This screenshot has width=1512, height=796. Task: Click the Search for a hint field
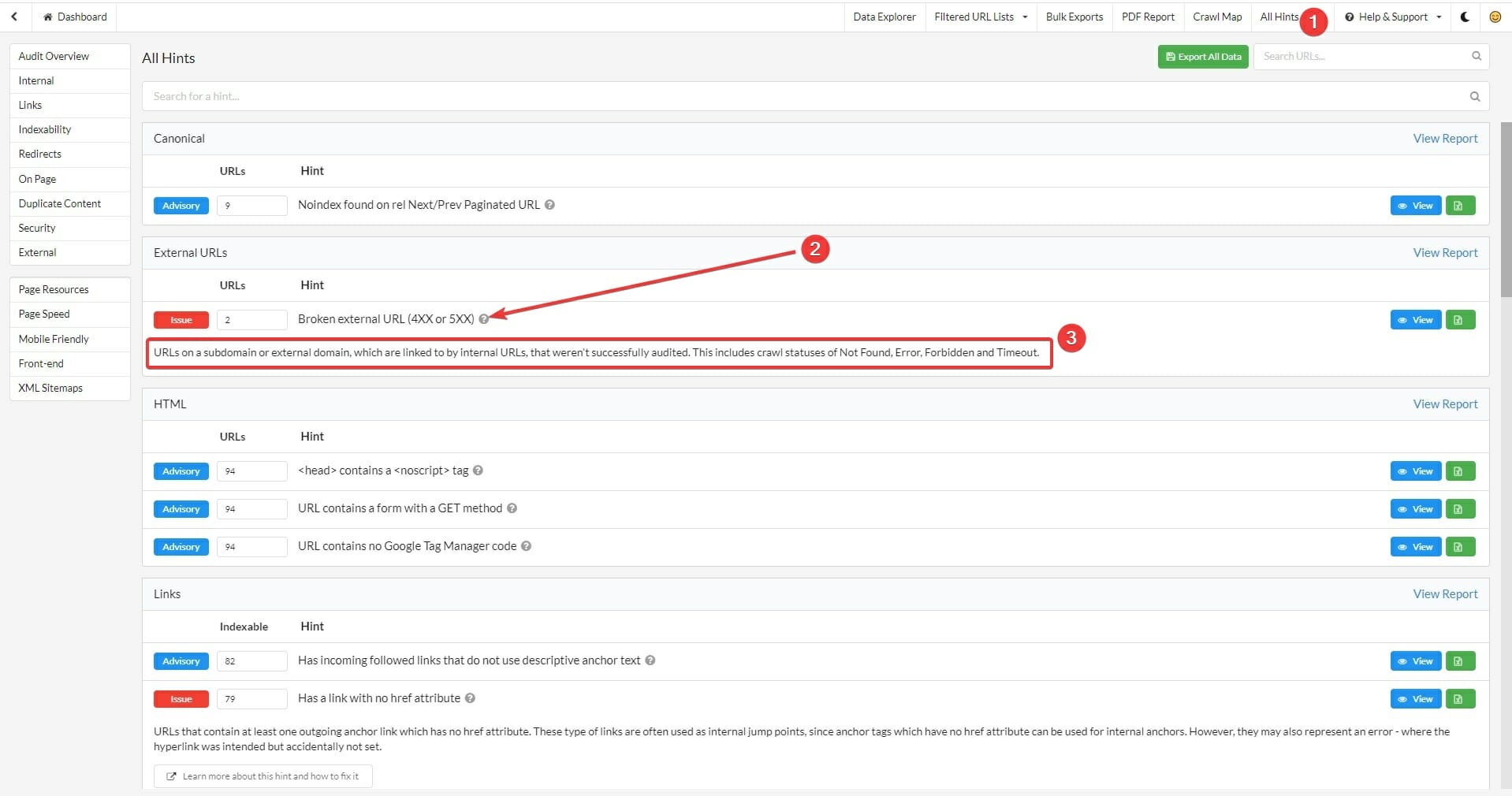pos(804,96)
